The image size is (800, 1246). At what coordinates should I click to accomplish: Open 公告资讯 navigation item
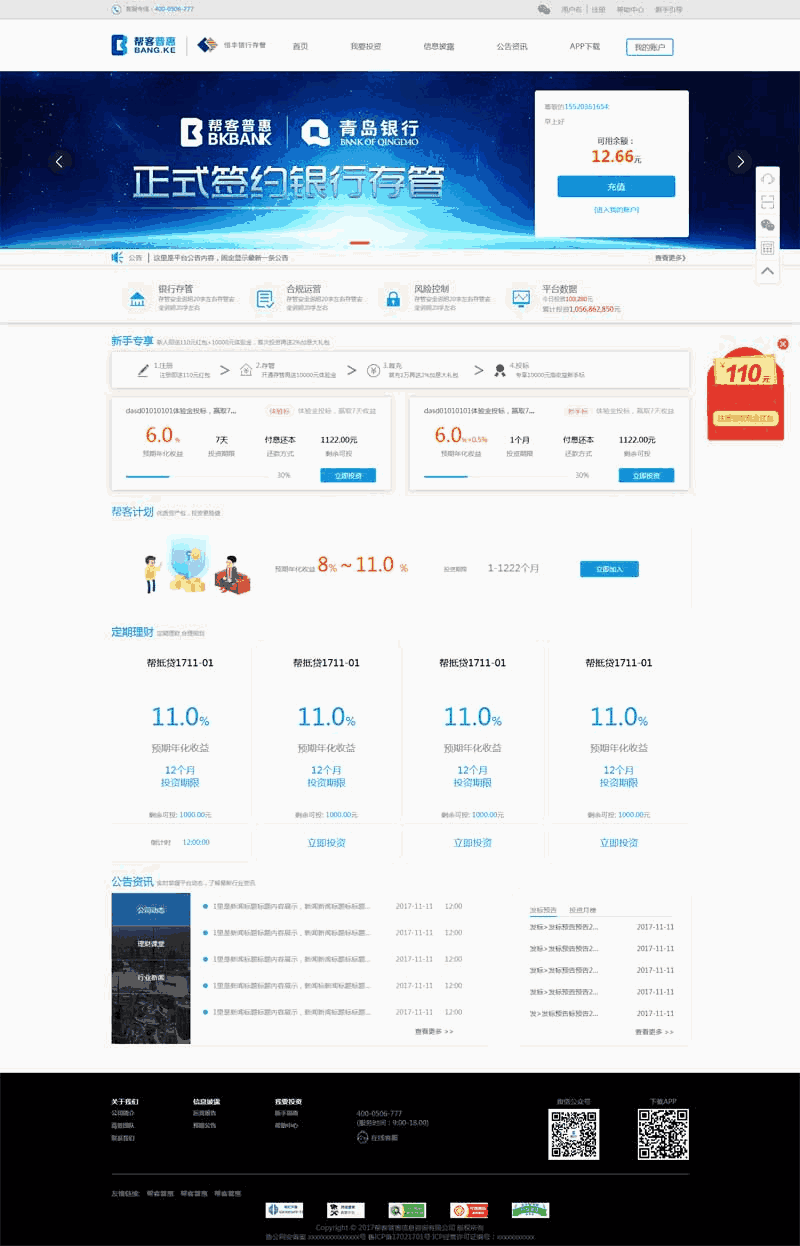click(512, 47)
